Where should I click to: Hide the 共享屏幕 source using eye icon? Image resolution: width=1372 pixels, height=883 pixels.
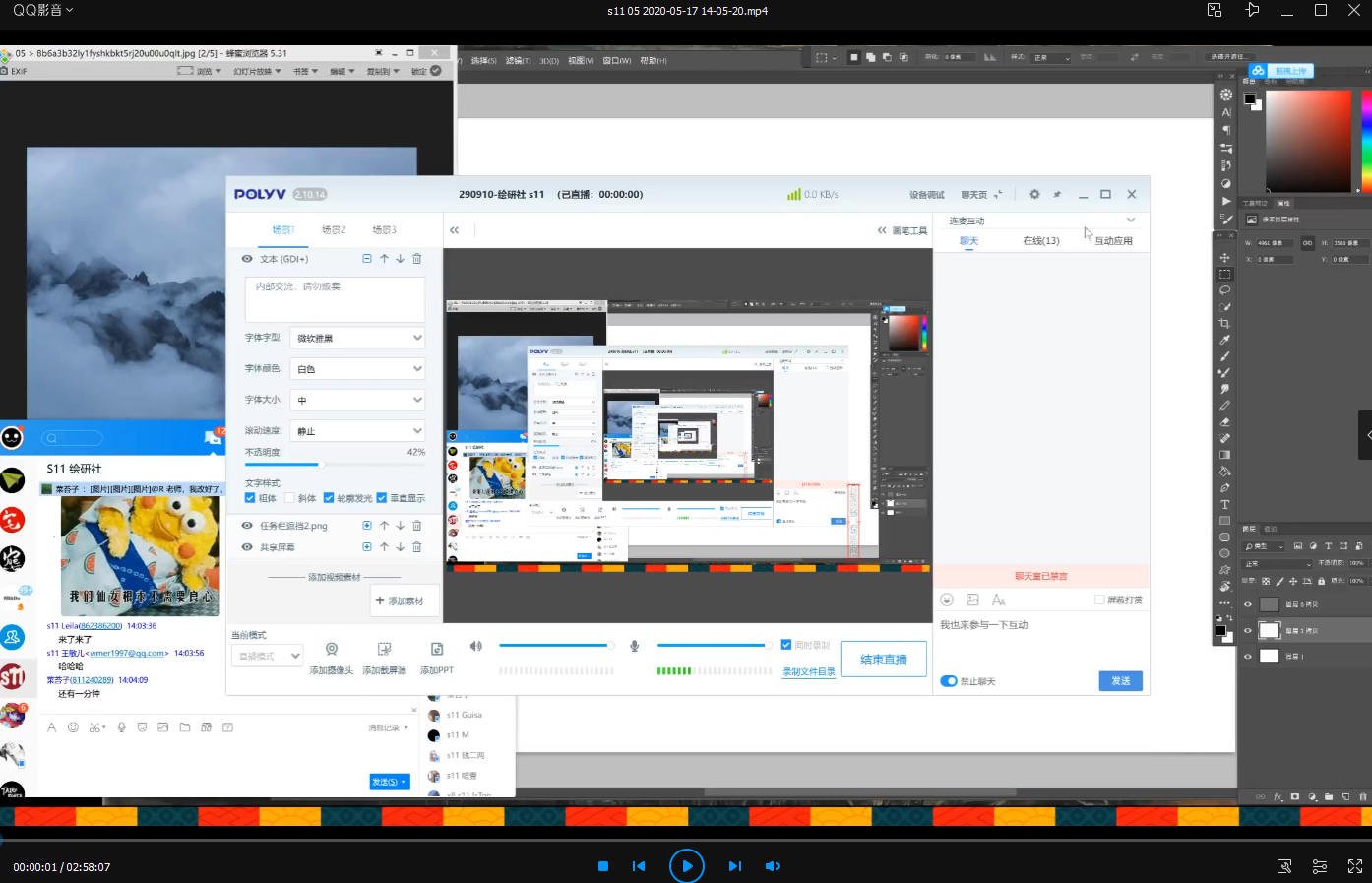coord(247,547)
